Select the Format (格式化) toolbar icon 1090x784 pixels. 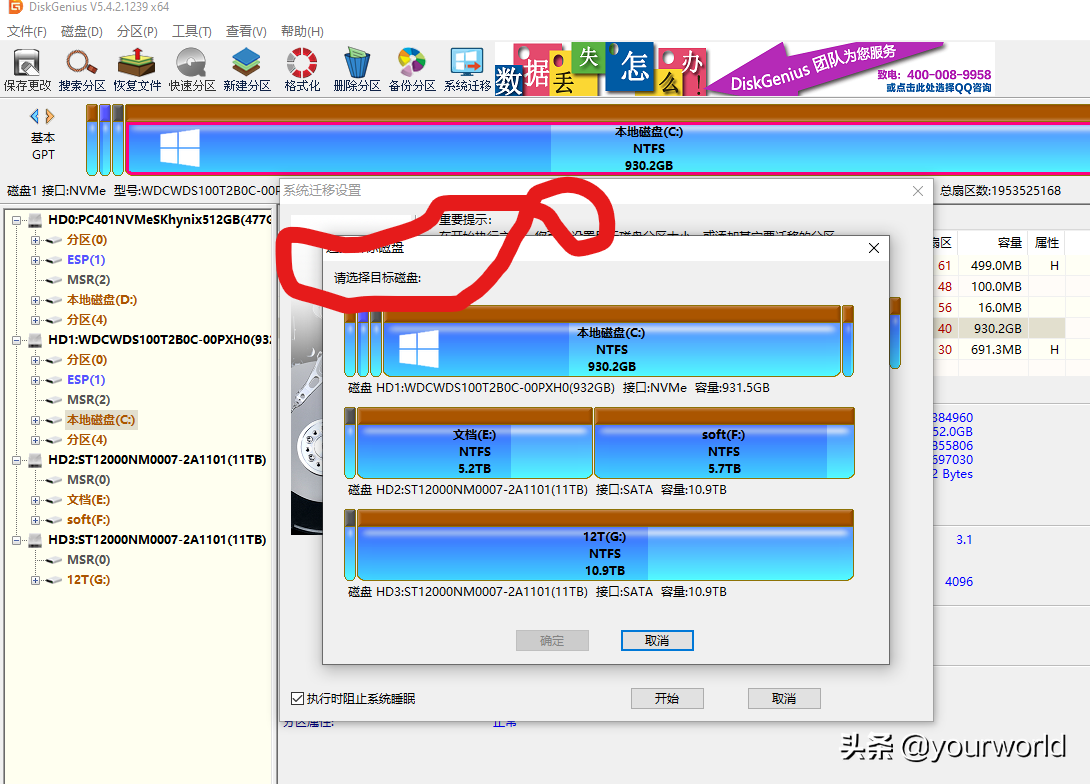click(x=302, y=70)
